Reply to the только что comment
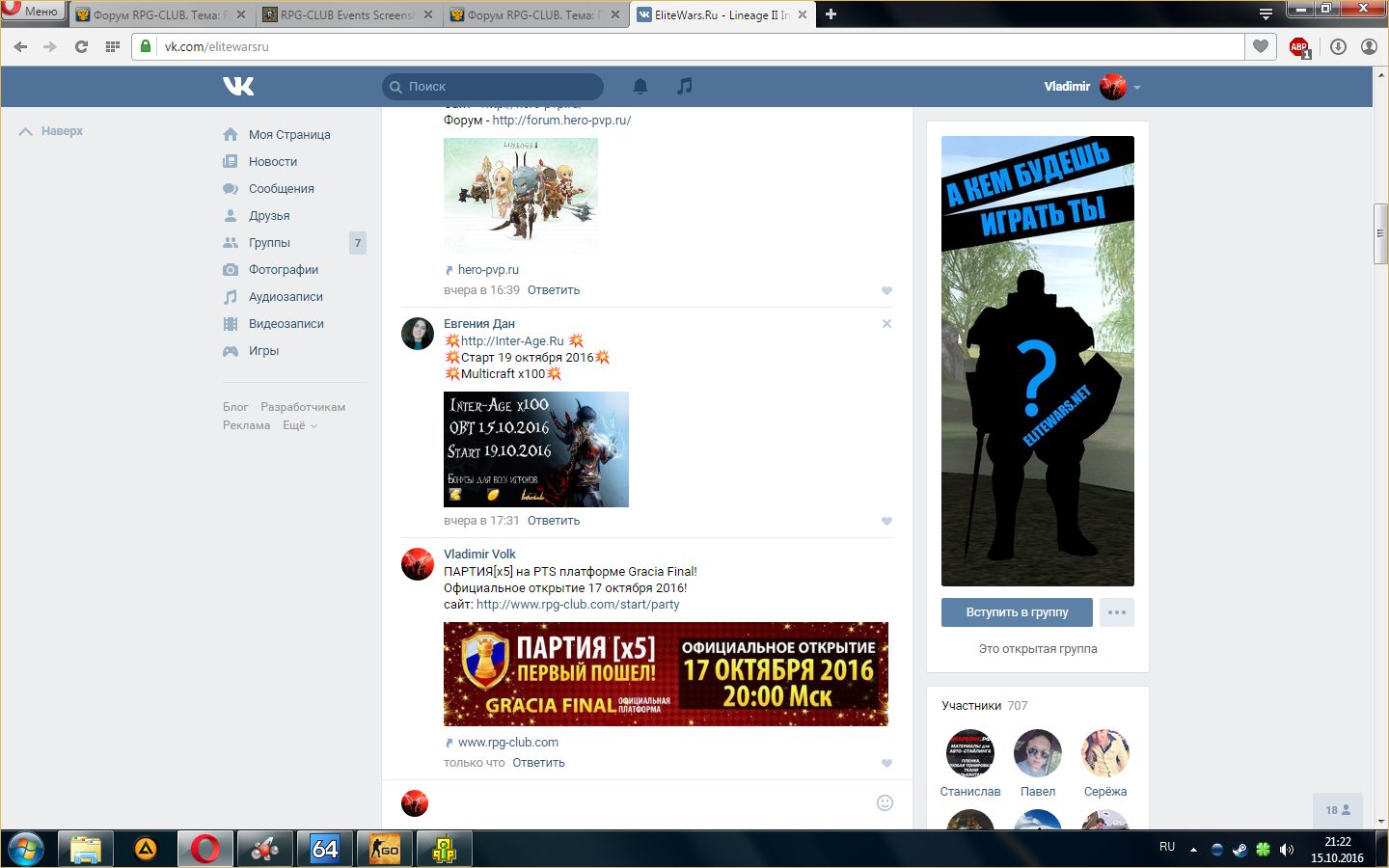The image size is (1389, 868). (x=538, y=763)
